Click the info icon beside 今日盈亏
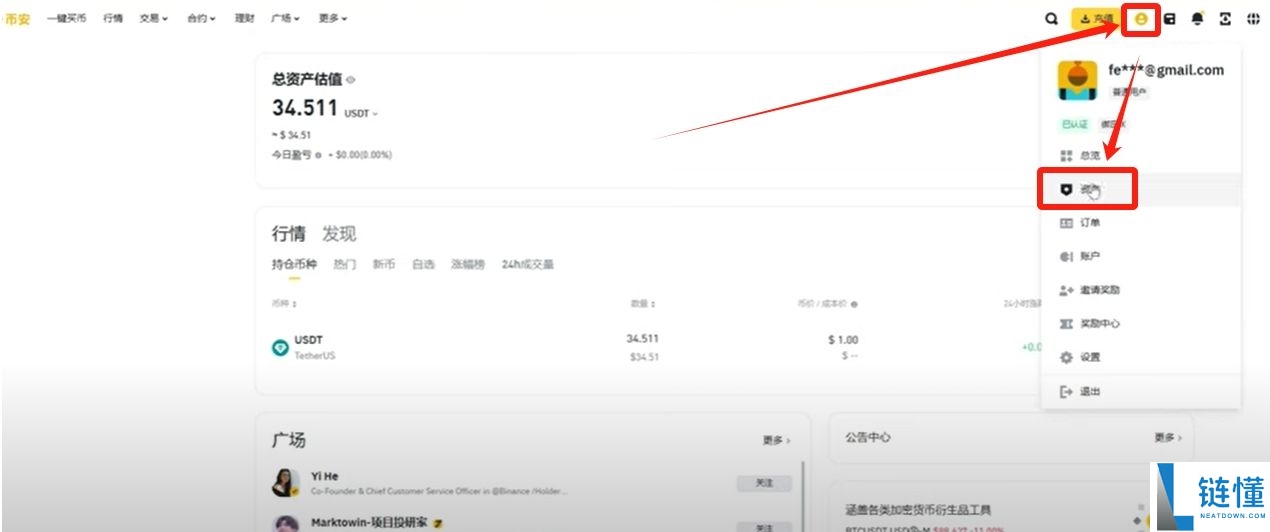 (318, 155)
